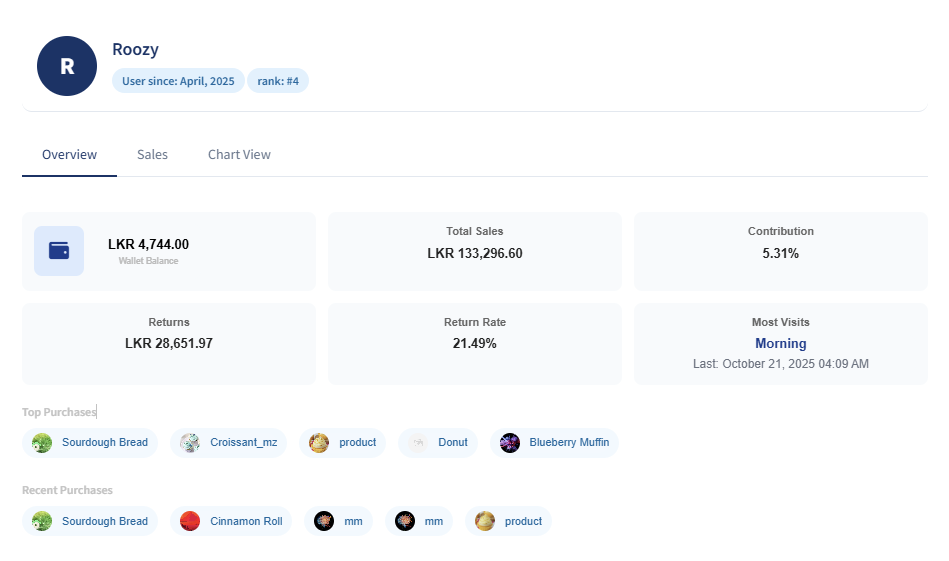Image resolution: width=949 pixels, height=561 pixels.
Task: Click the Cinnamon Roll product thumbnail
Action: 190,521
